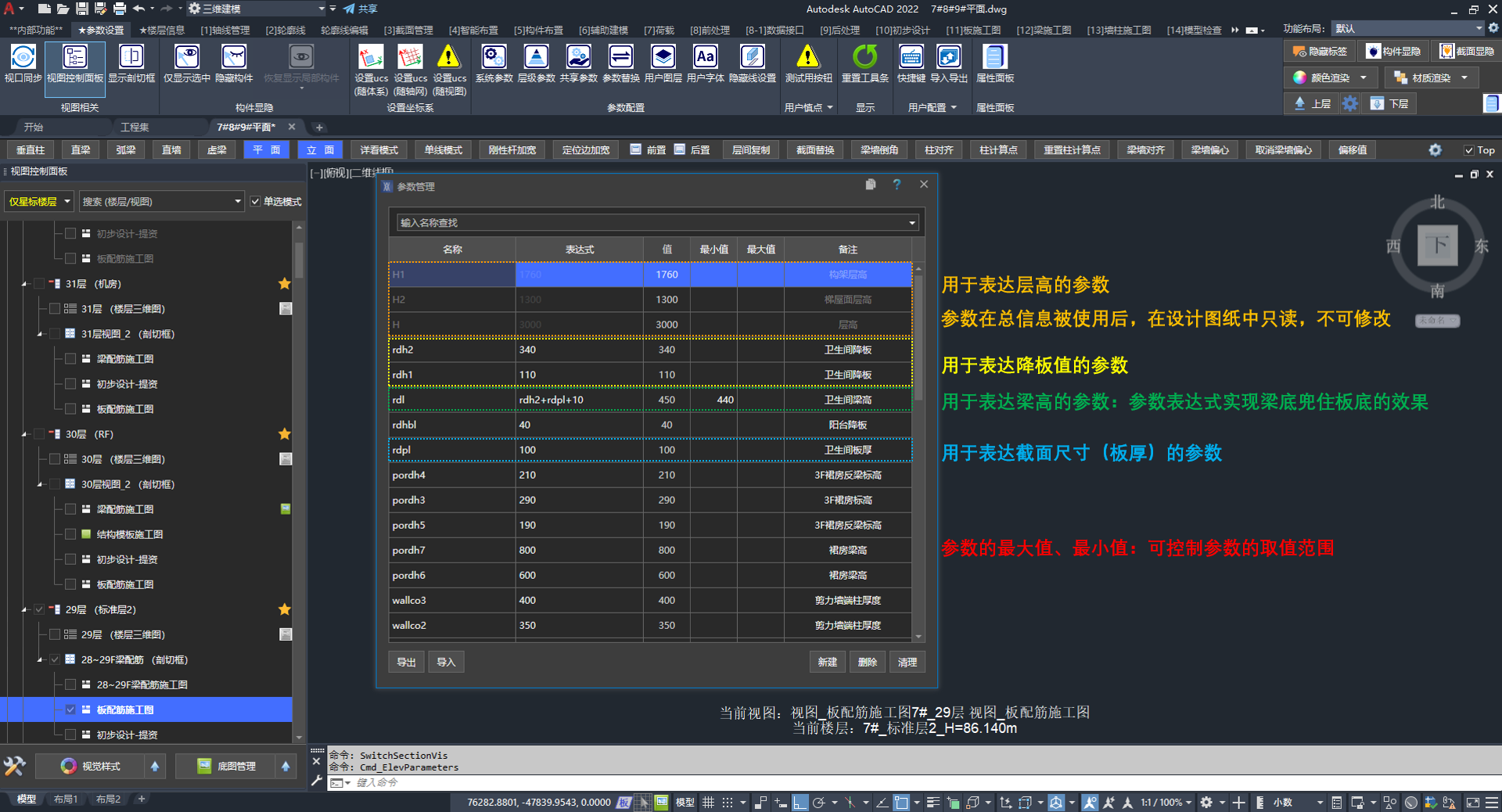Switch to the [3]截面管理 ribbon tab

tap(408, 31)
